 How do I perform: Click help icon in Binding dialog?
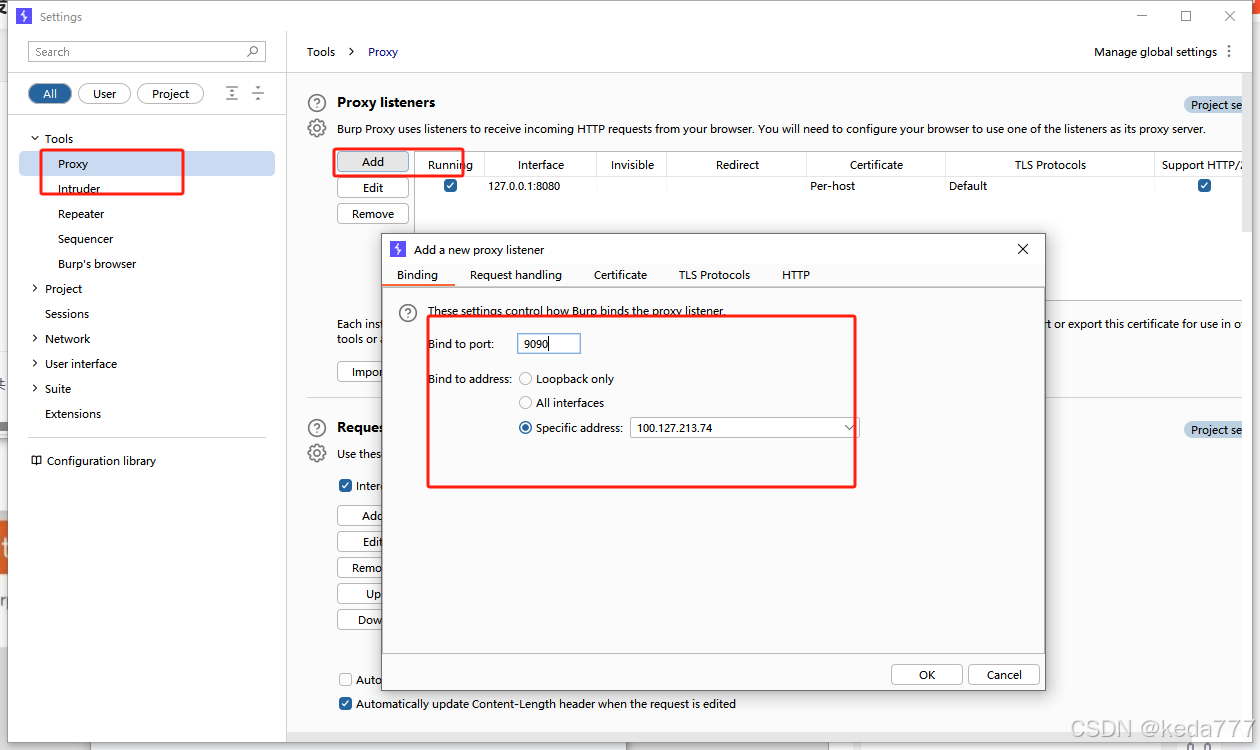(407, 313)
